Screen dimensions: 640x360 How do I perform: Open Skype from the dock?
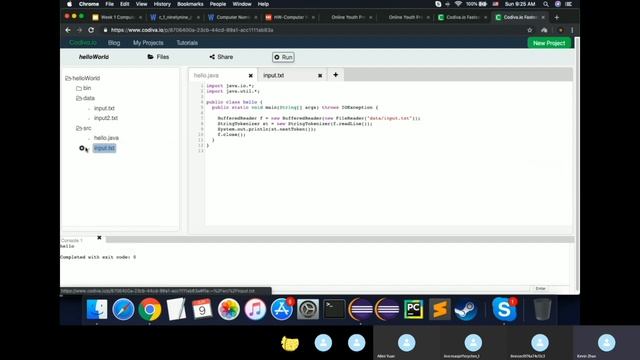pyautogui.click(x=504, y=309)
